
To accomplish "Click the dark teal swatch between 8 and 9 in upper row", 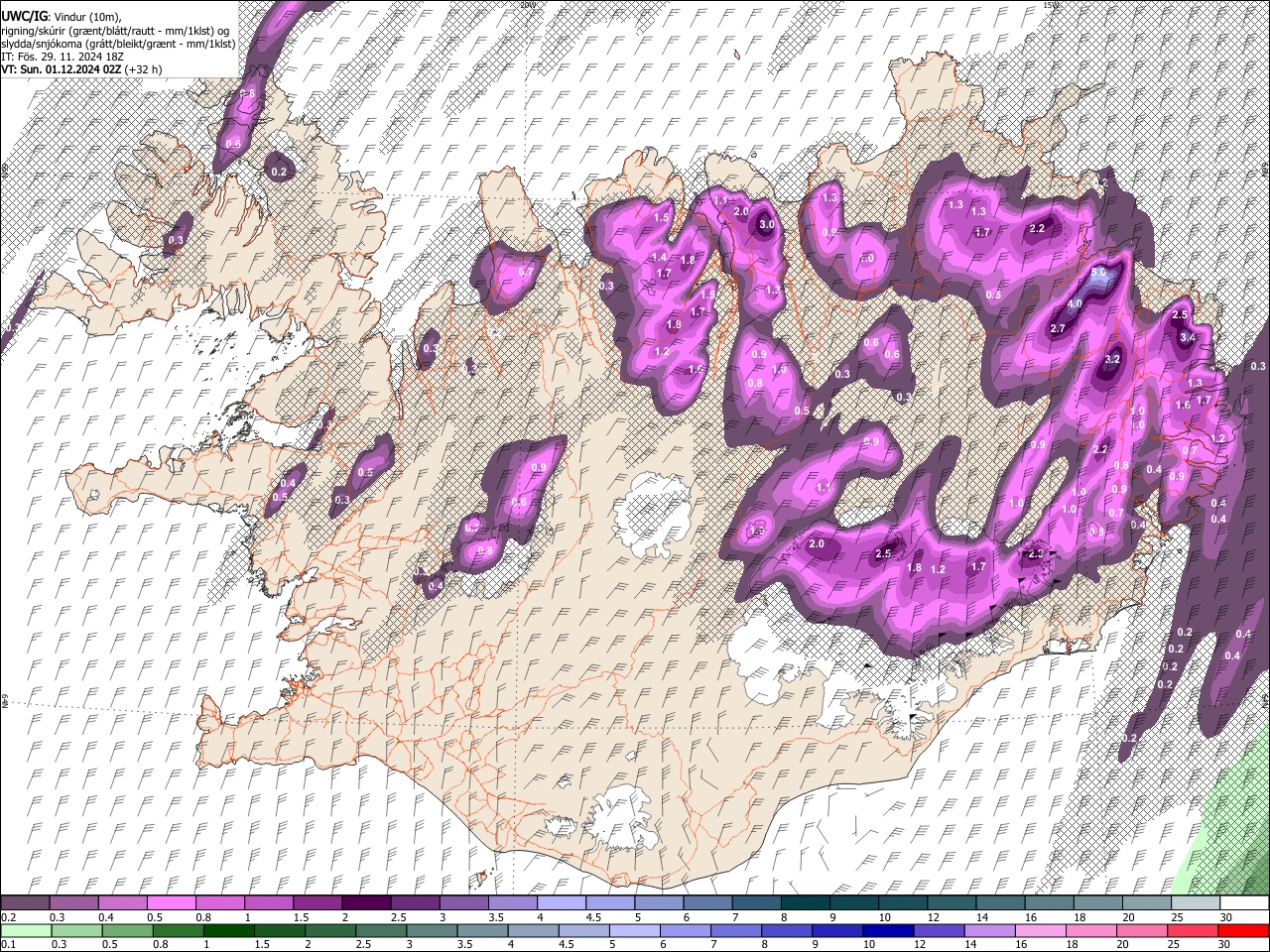I will pos(804,903).
